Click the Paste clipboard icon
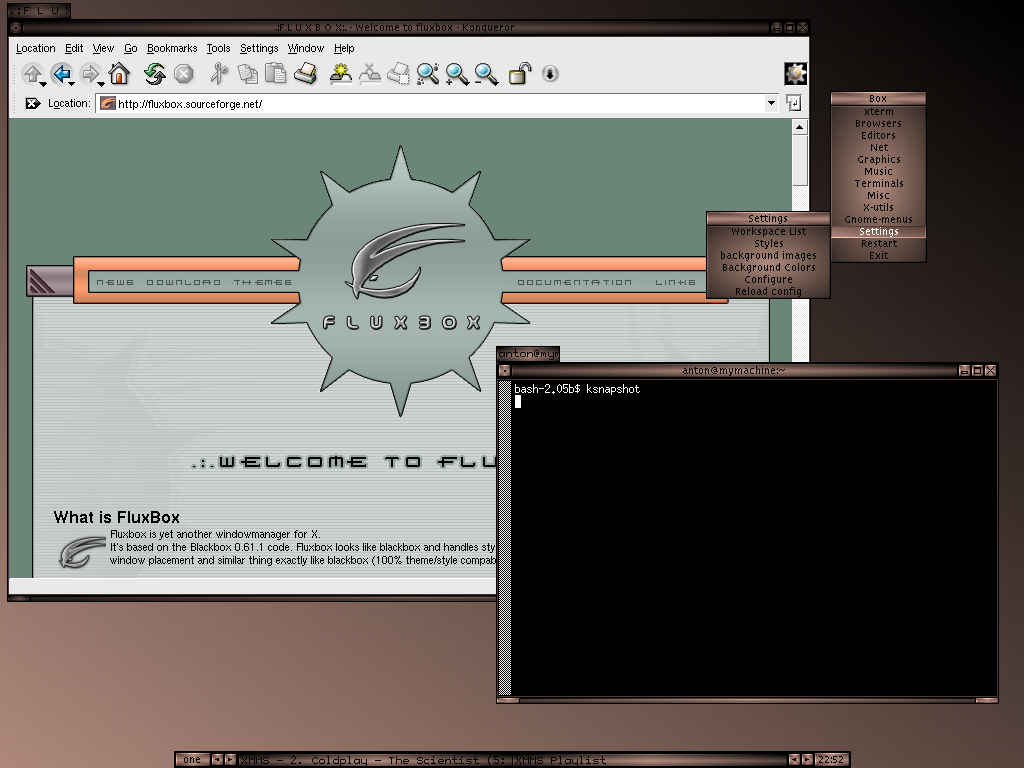Screen dimensions: 1024x768 coord(276,74)
